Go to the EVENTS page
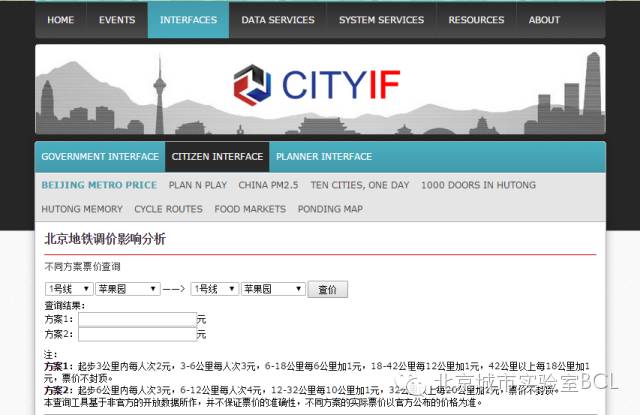Viewport: 640px width, 415px height. pyautogui.click(x=117, y=20)
